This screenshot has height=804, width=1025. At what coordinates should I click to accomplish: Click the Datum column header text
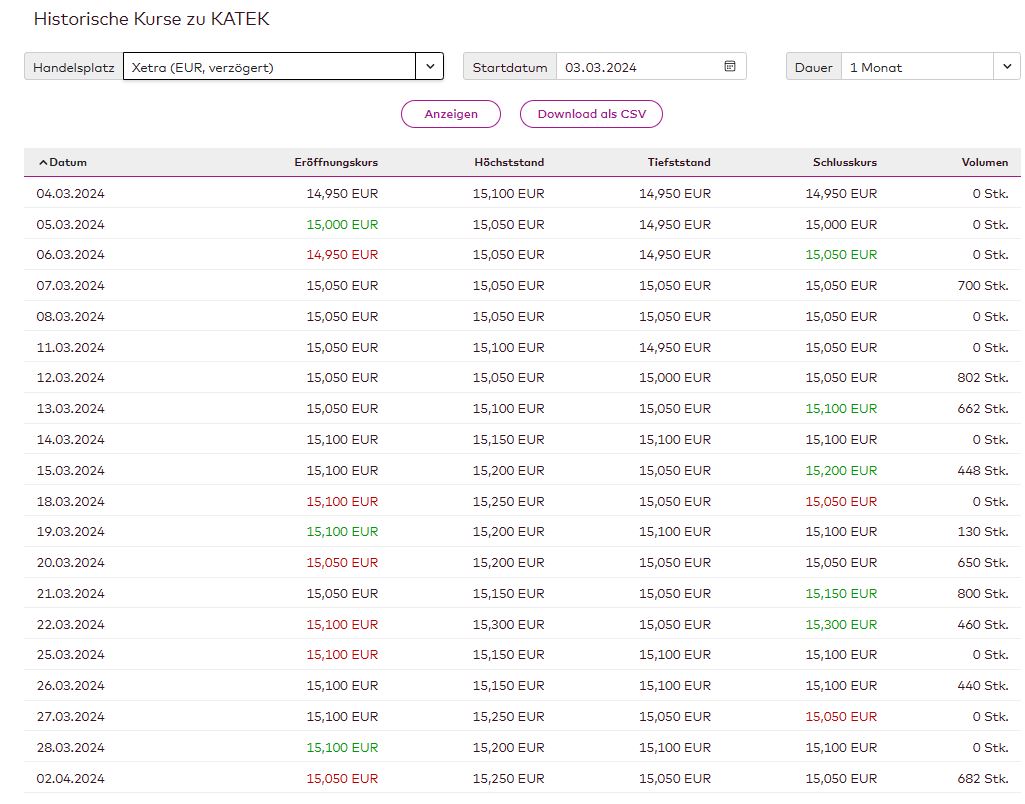pos(68,163)
